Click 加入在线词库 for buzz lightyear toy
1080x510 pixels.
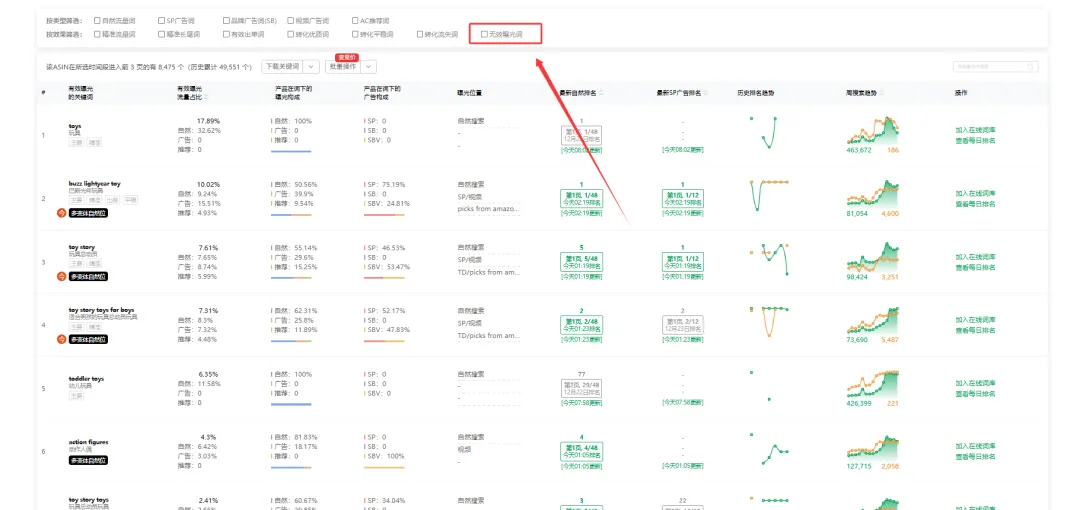click(975, 194)
